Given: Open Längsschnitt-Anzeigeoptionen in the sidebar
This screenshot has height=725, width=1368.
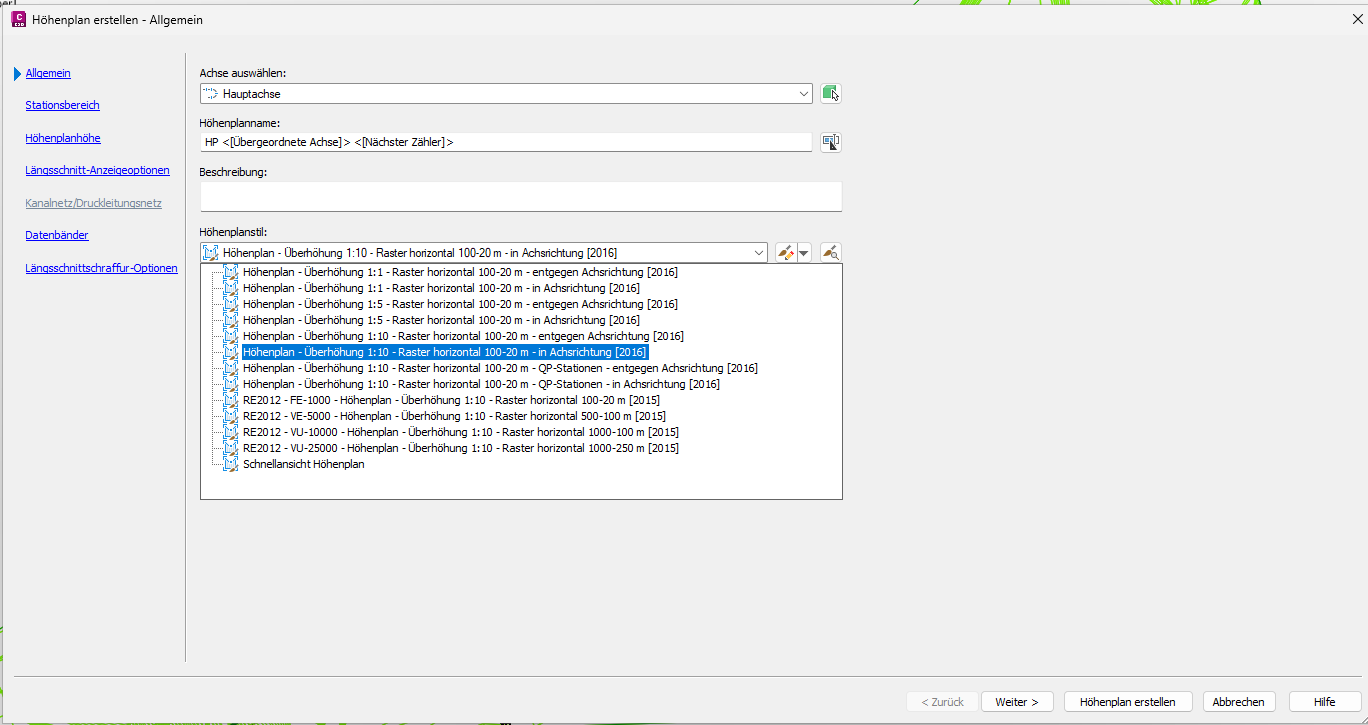Looking at the screenshot, I should pos(97,170).
